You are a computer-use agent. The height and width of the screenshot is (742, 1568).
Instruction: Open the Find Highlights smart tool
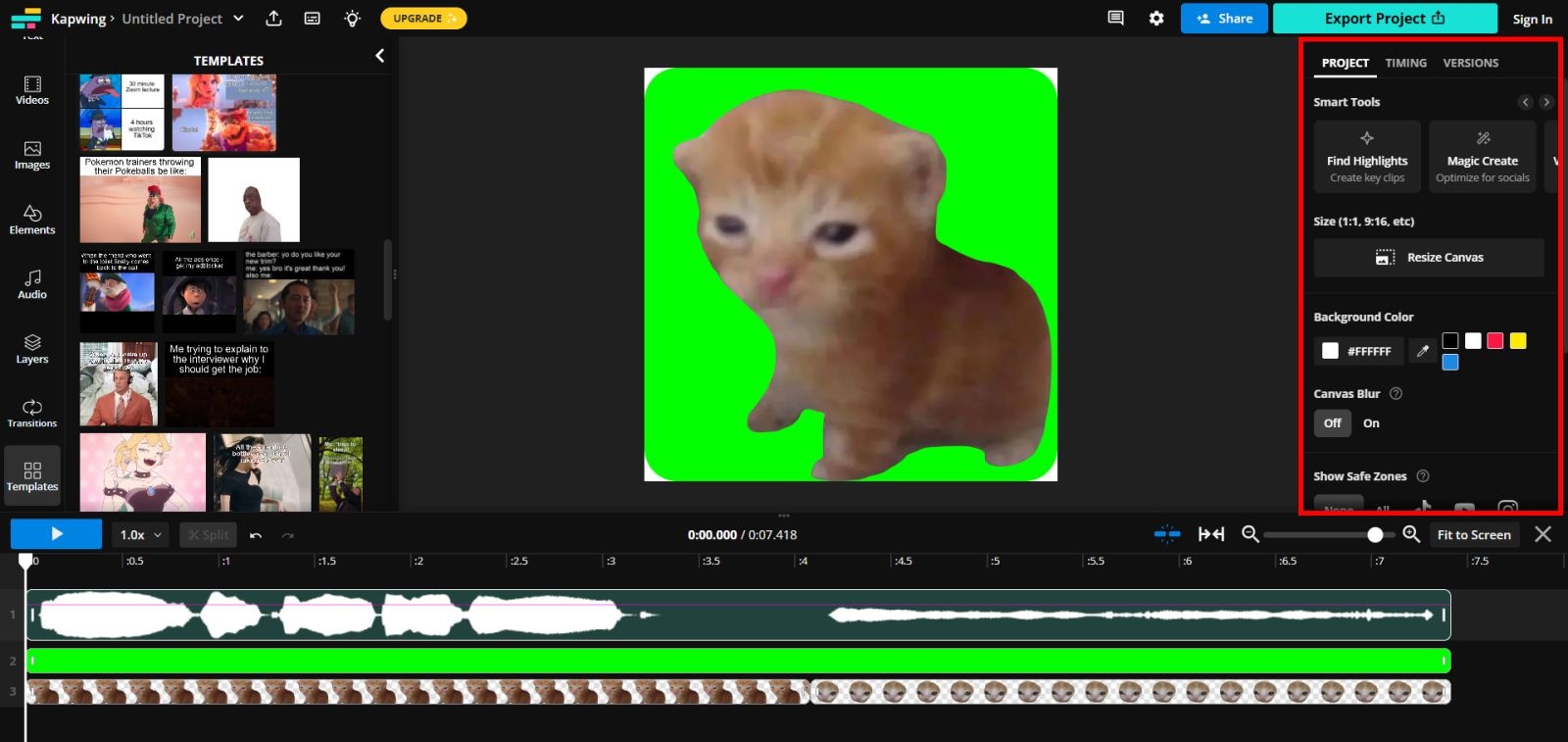1367,157
